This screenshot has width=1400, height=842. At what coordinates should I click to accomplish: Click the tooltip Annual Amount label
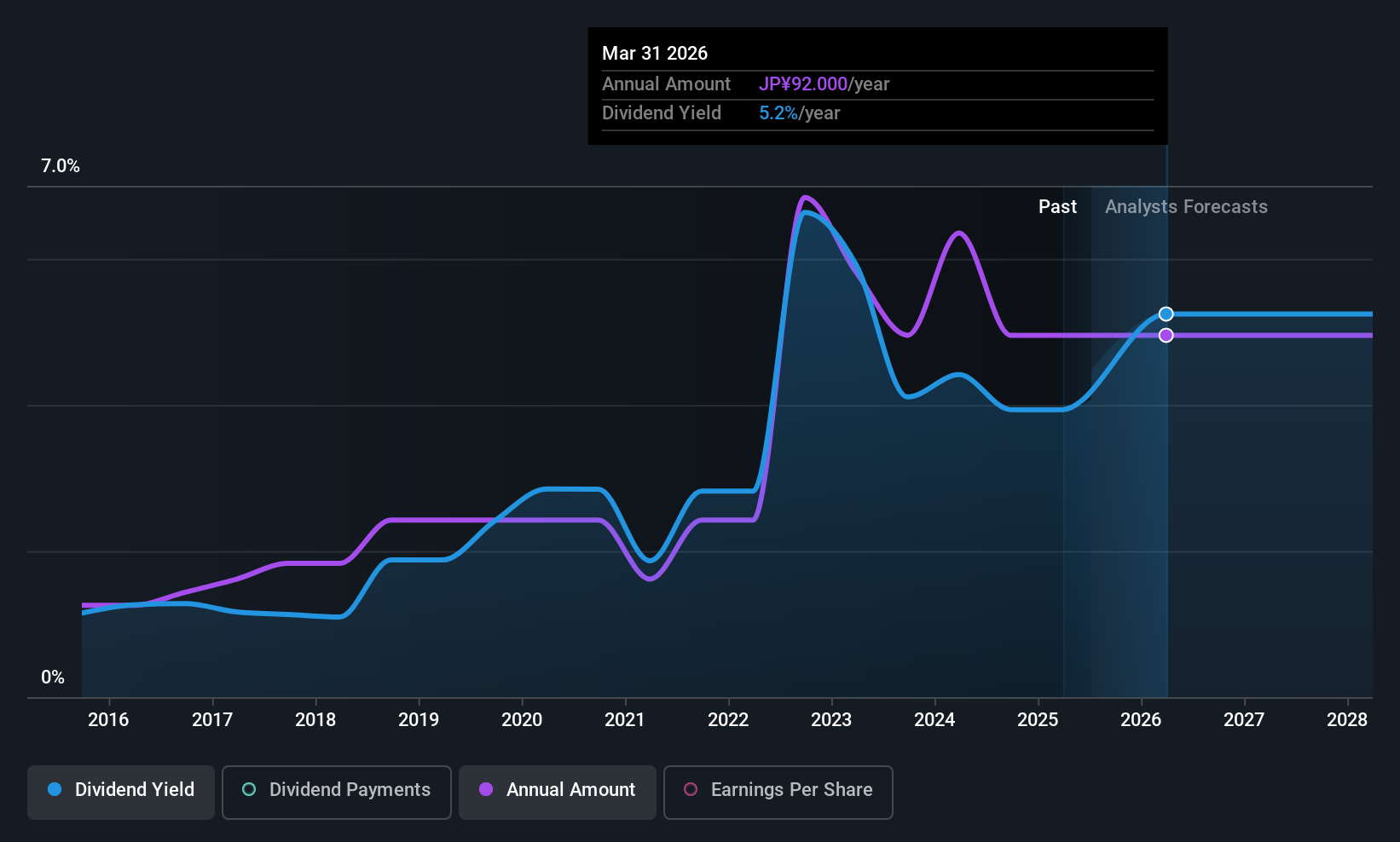click(x=666, y=84)
